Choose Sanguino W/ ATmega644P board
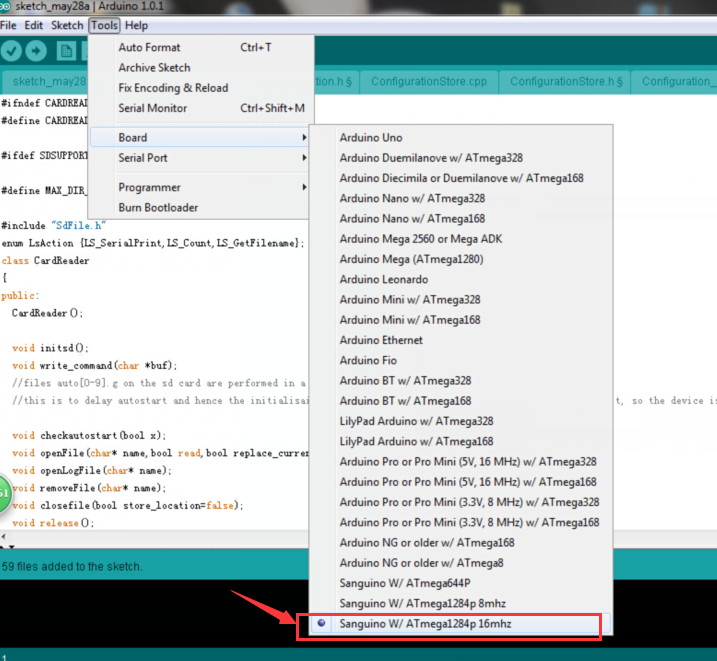The width and height of the screenshot is (717, 661). tap(405, 583)
